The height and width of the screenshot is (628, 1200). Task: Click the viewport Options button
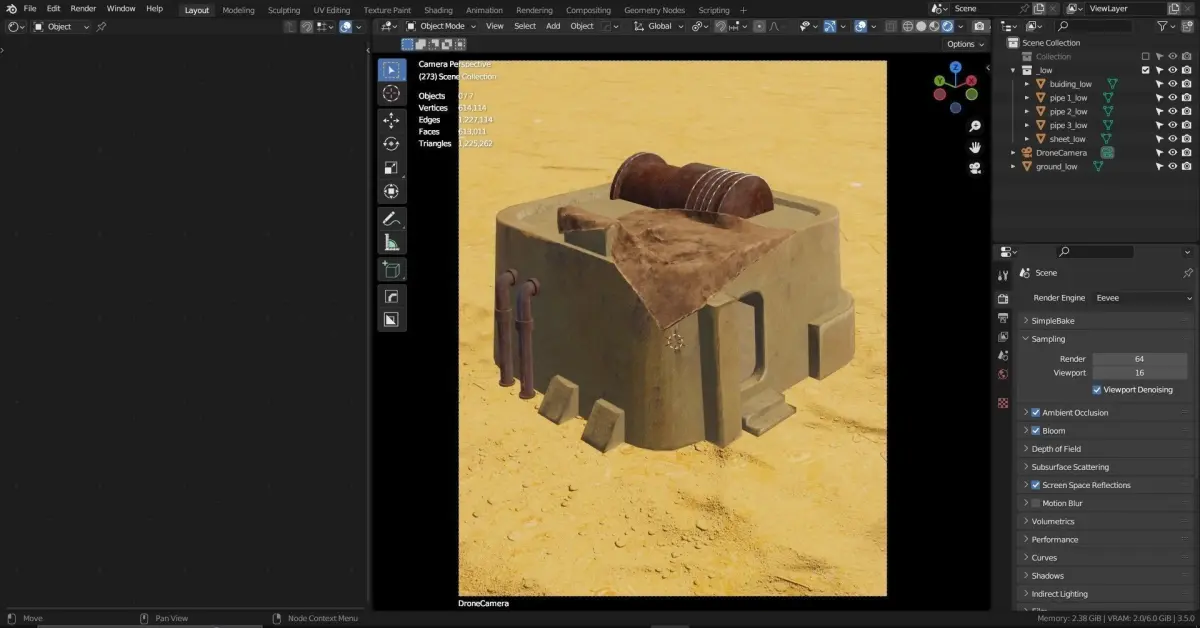965,44
